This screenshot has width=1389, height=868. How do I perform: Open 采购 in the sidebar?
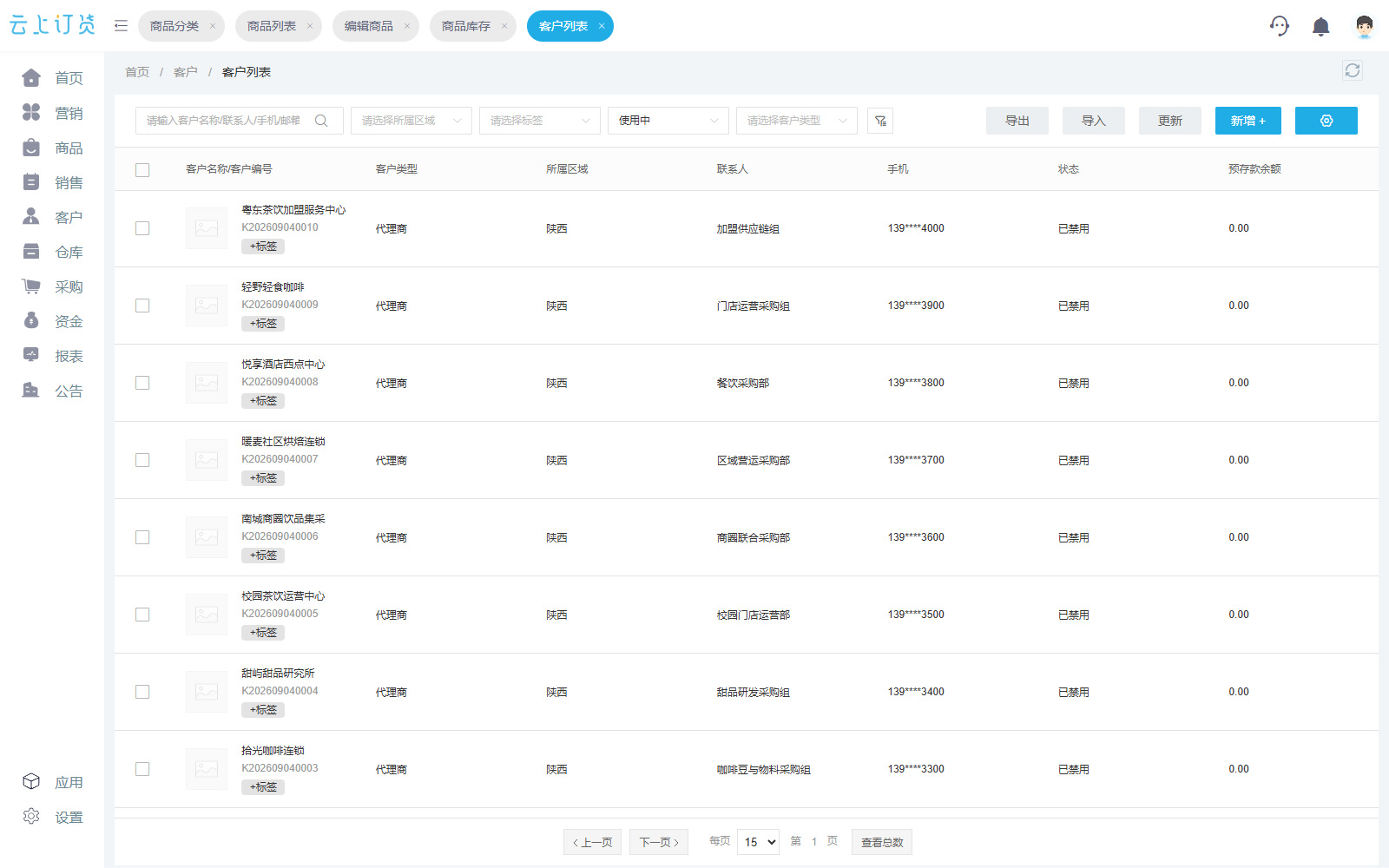pos(52,286)
